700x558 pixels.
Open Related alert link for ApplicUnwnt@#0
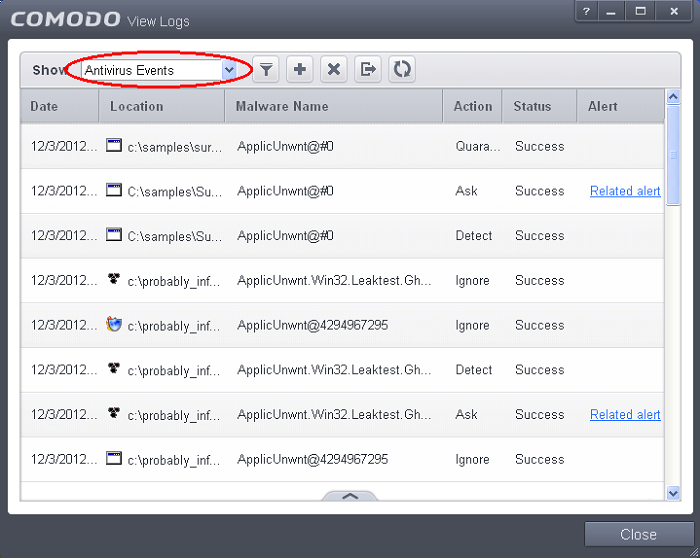625,191
